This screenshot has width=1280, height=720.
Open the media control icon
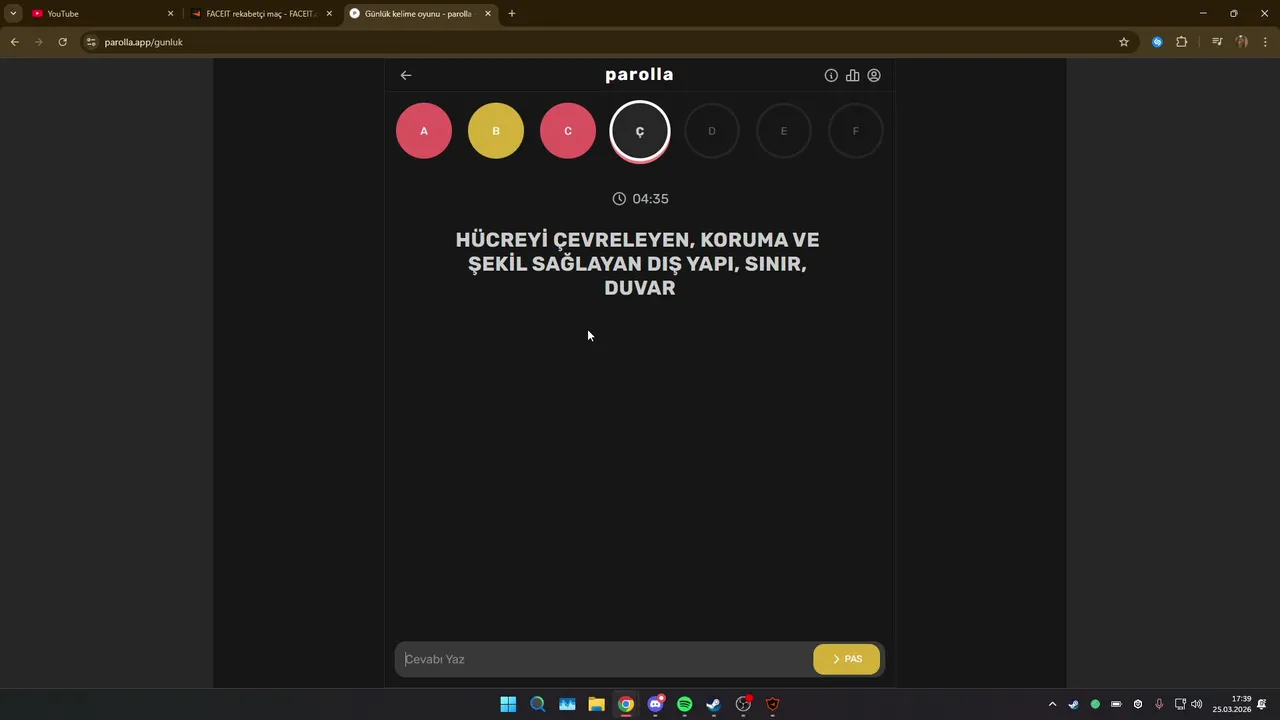[x=1217, y=42]
